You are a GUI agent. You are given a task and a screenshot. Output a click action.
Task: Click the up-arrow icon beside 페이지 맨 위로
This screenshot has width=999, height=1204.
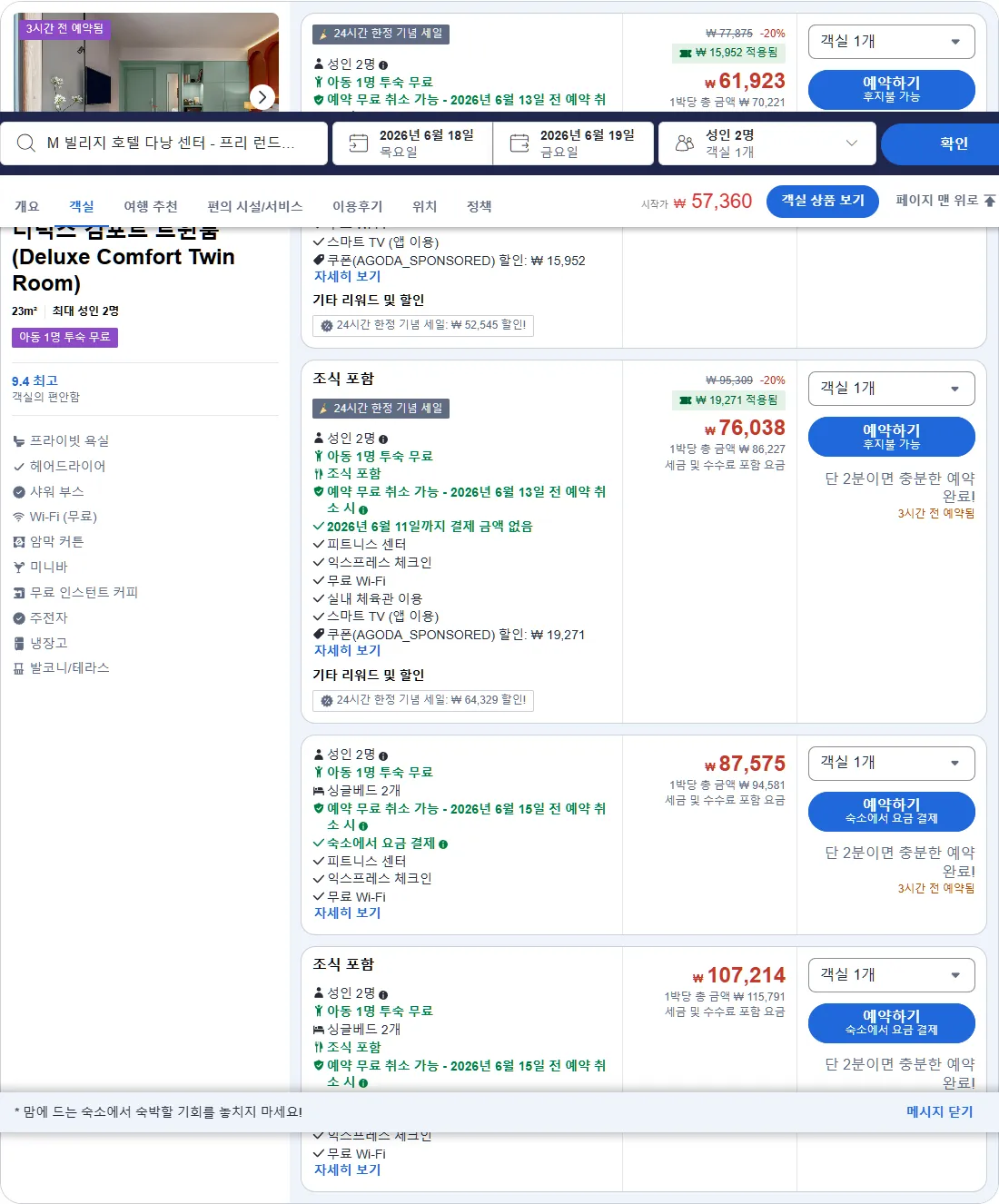[x=989, y=201]
